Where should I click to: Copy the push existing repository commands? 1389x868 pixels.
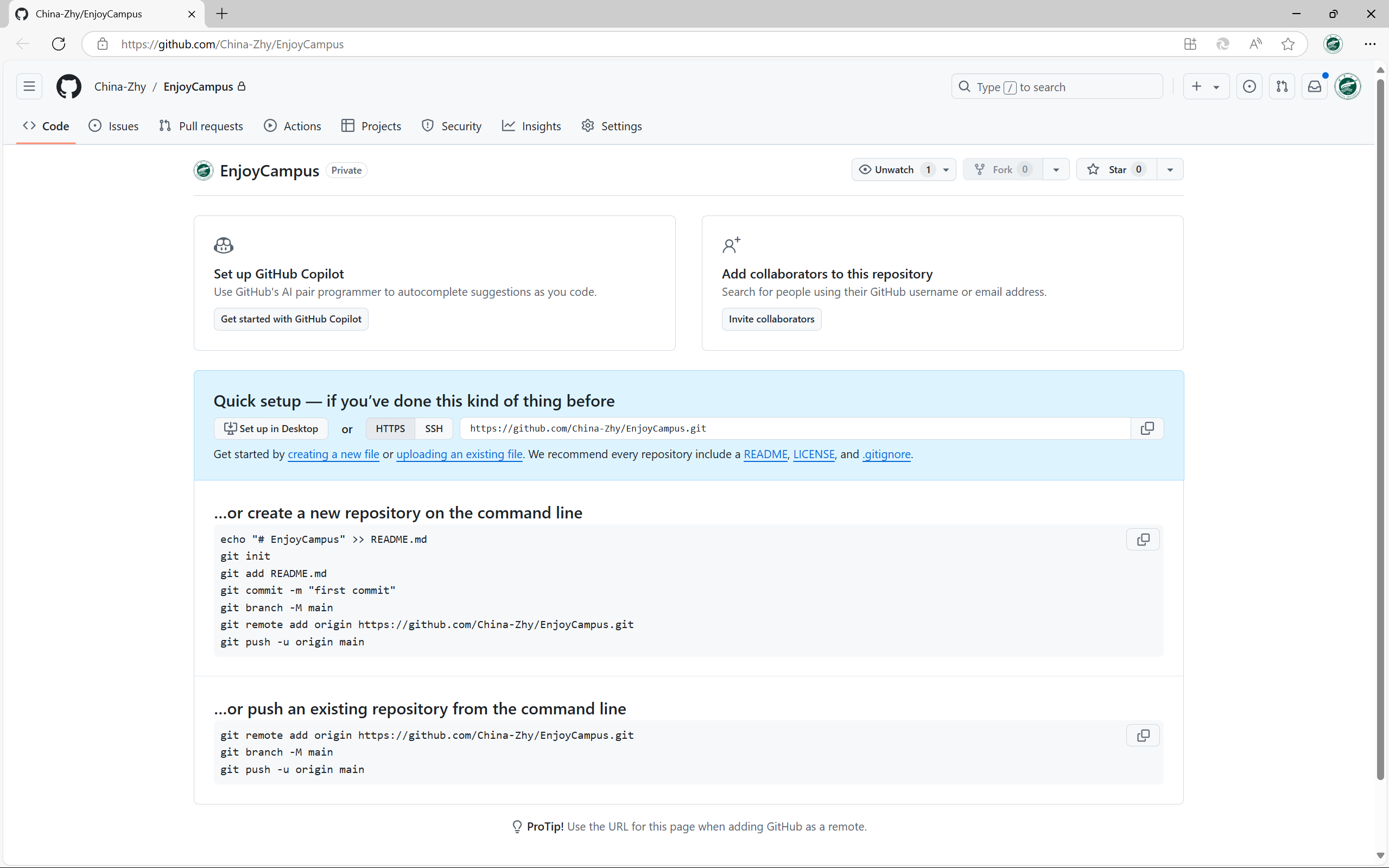pos(1143,736)
